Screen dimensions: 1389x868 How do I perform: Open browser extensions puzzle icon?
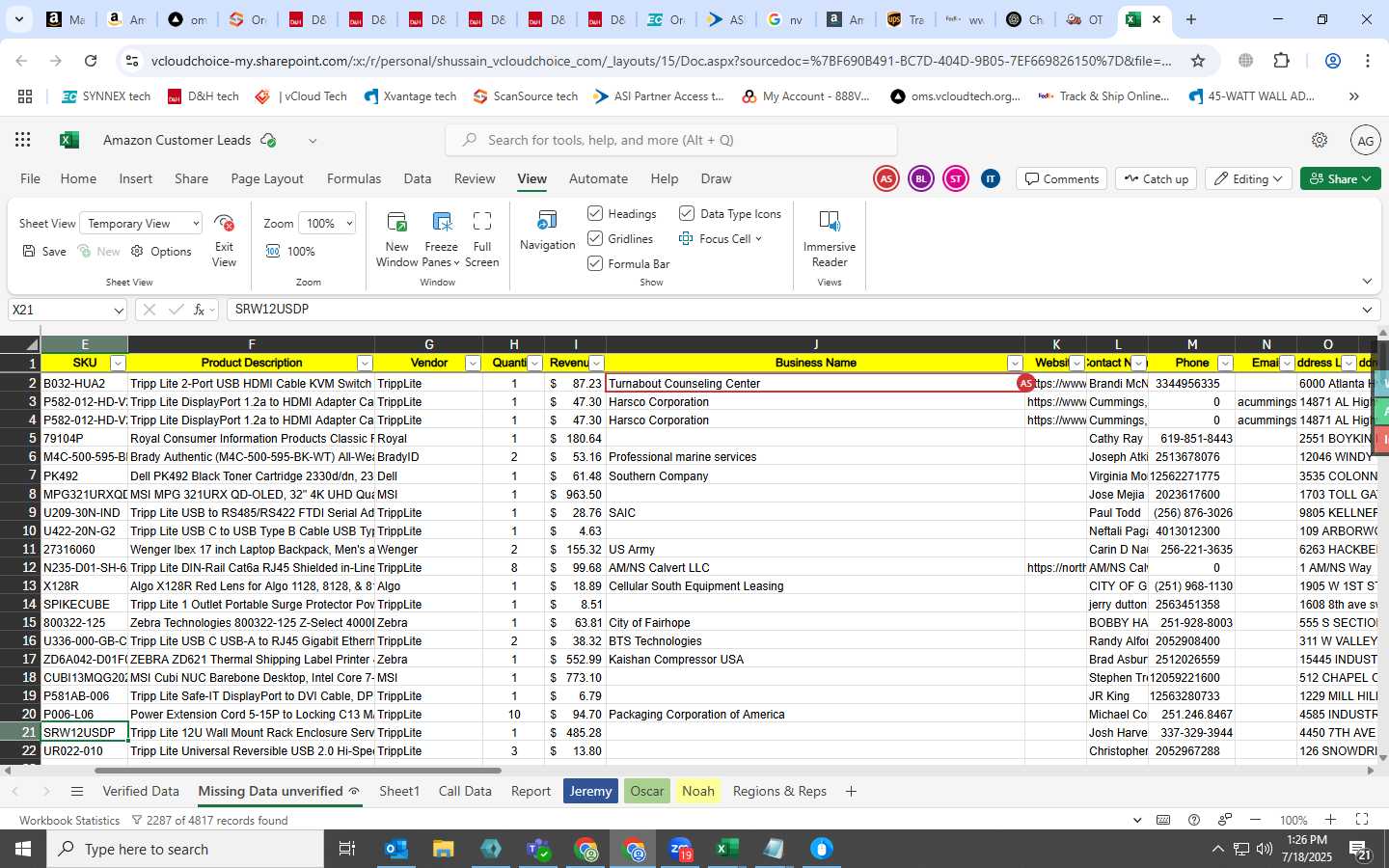click(x=1281, y=61)
